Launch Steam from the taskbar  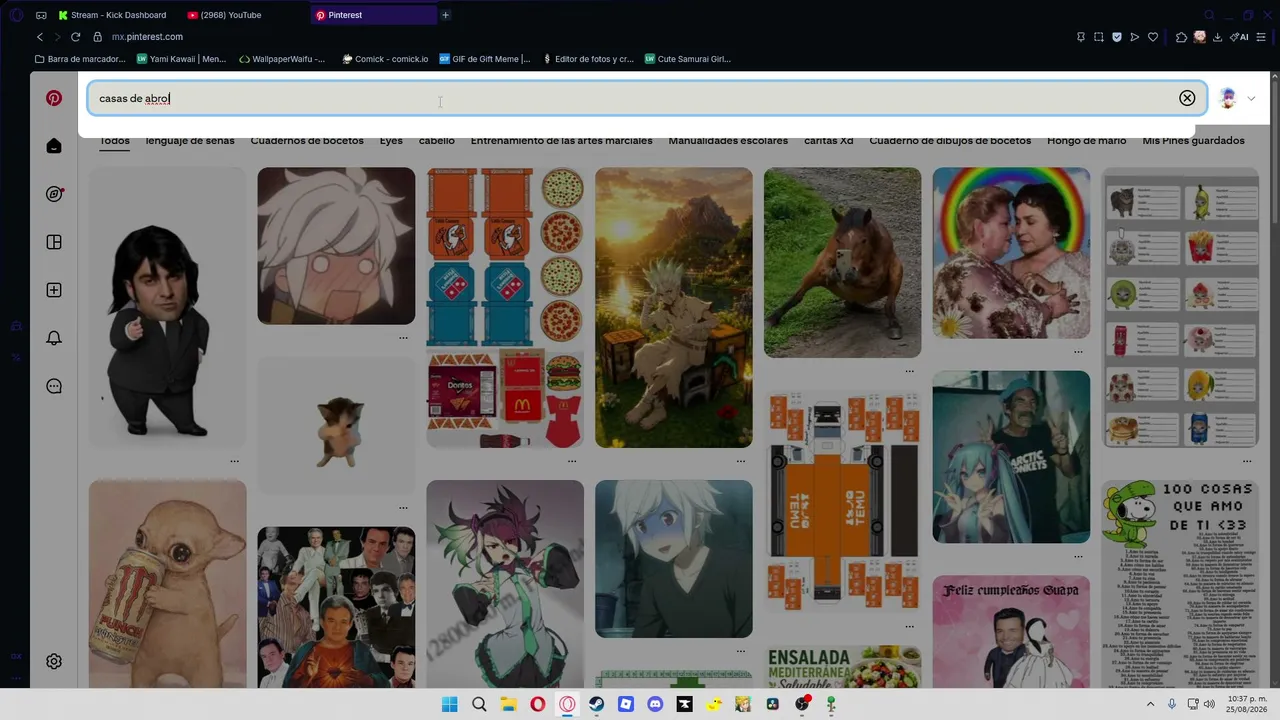point(597,704)
